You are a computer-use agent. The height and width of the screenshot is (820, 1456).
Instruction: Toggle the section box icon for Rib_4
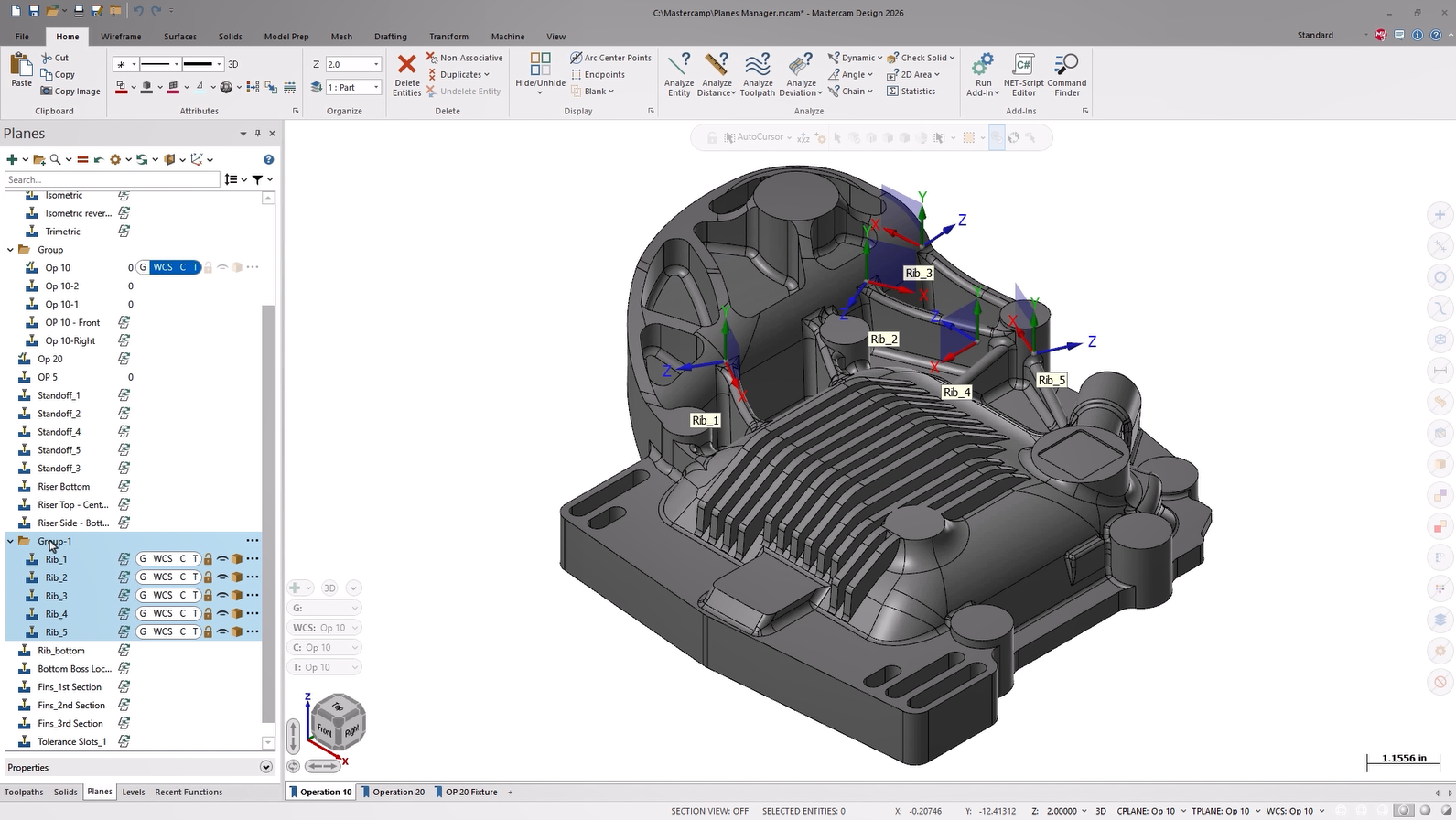point(237,614)
